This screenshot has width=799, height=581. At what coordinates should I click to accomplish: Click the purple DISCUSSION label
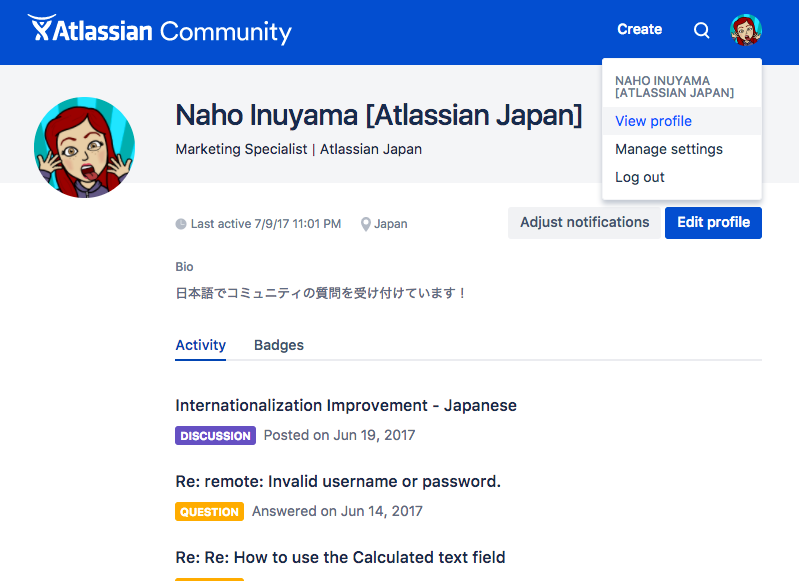(x=216, y=436)
